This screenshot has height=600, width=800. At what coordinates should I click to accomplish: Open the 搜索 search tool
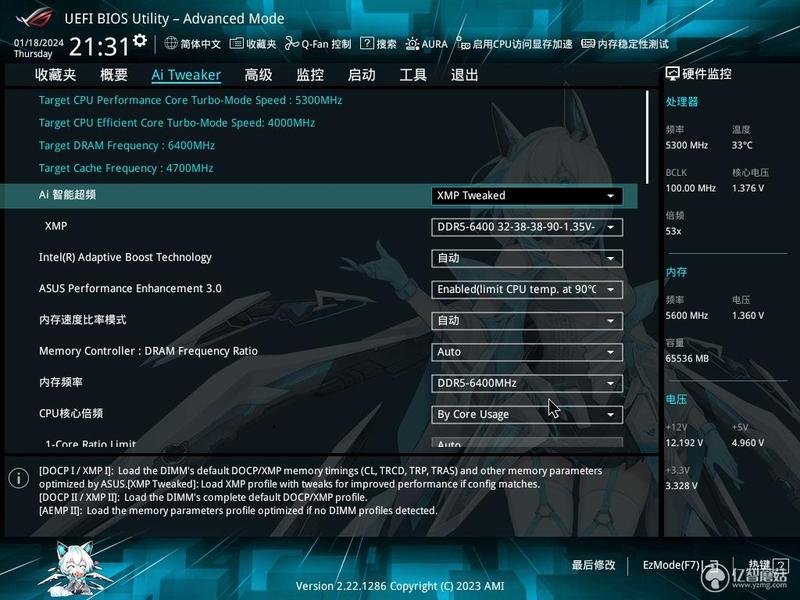(378, 44)
